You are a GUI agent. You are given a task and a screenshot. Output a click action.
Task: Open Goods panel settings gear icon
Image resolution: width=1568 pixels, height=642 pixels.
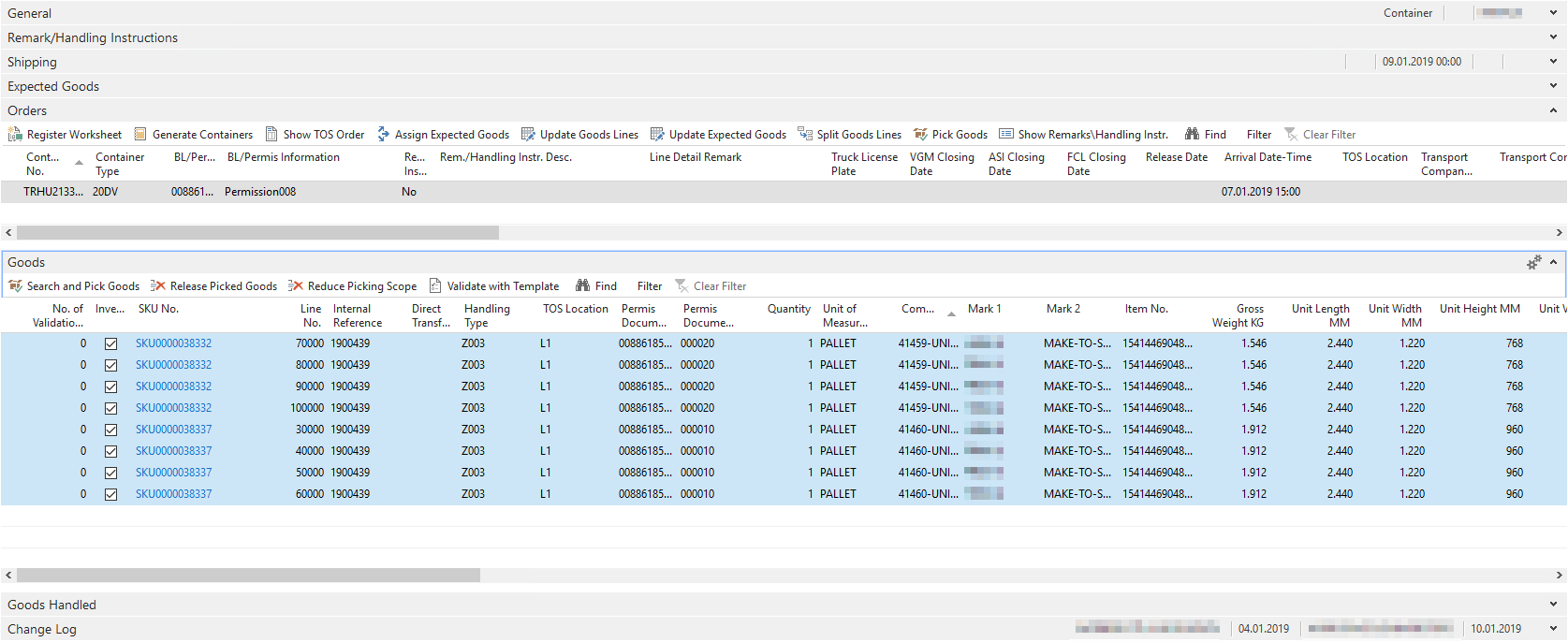[1533, 263]
